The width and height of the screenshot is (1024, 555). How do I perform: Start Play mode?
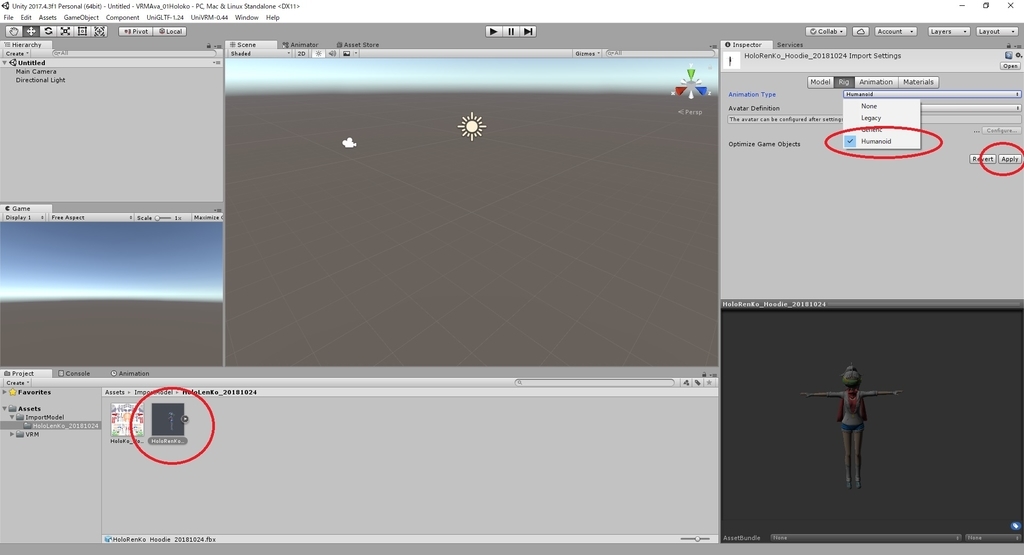click(x=494, y=31)
